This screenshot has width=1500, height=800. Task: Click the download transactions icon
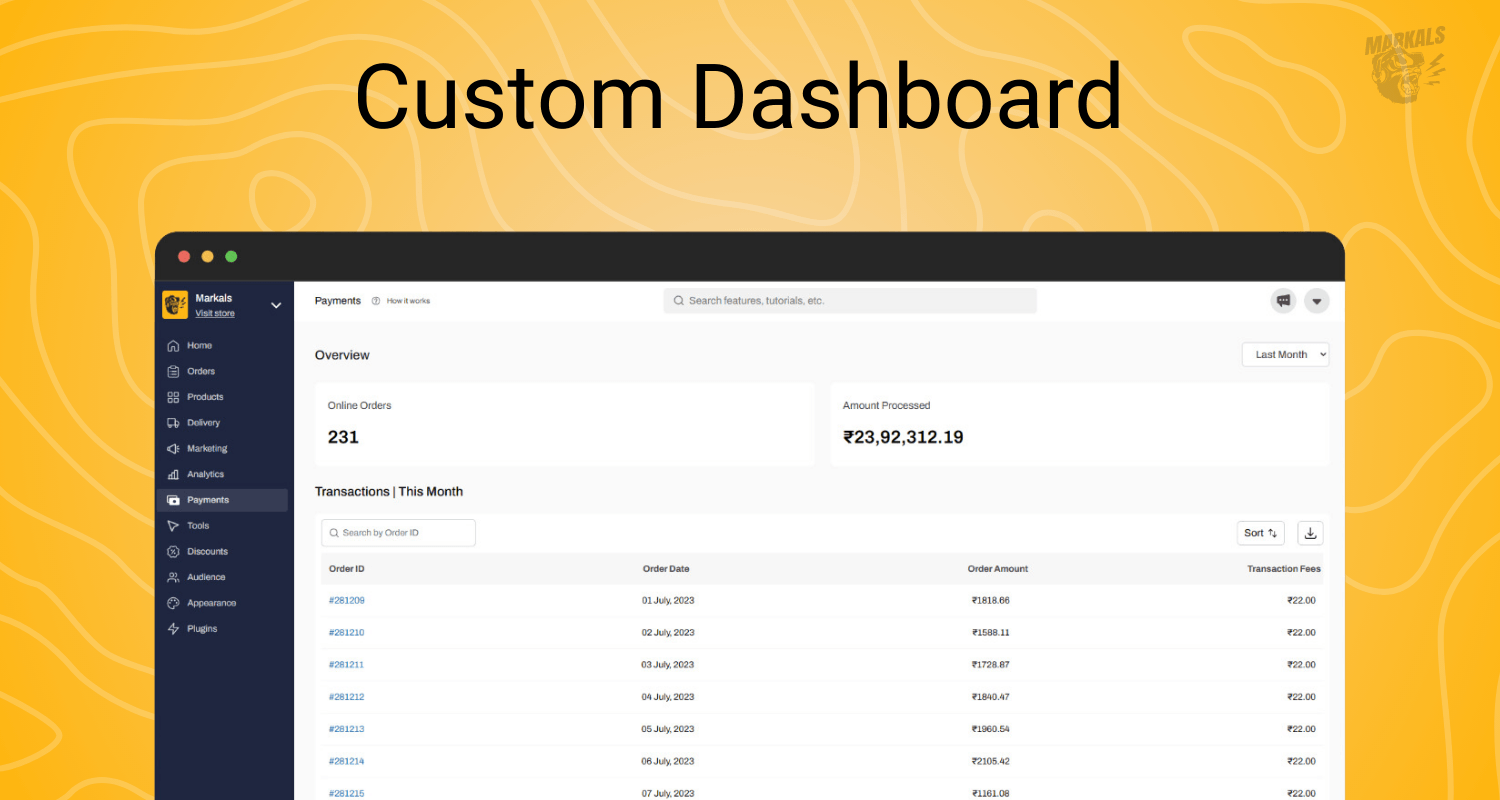click(1310, 532)
